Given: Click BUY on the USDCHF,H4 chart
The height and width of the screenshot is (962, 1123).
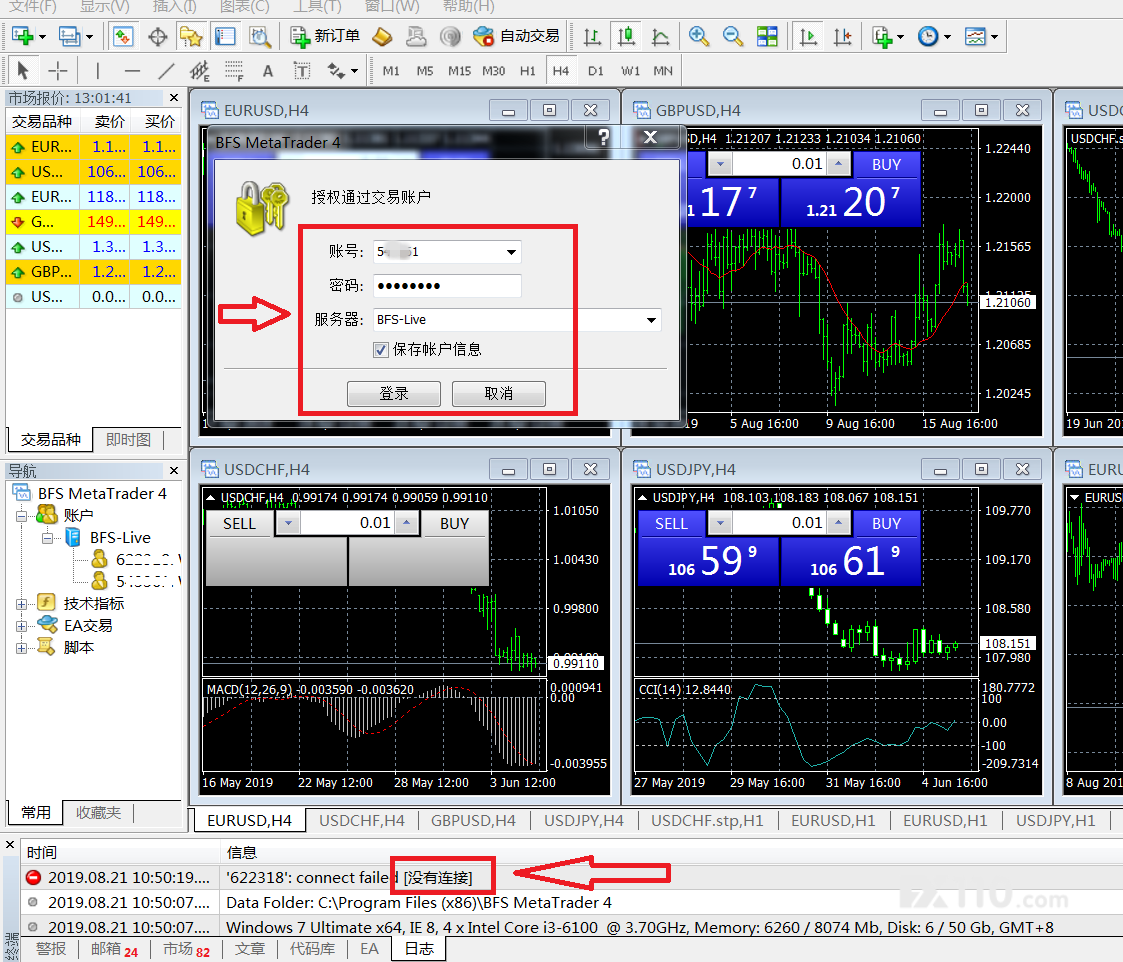Looking at the screenshot, I should point(454,524).
